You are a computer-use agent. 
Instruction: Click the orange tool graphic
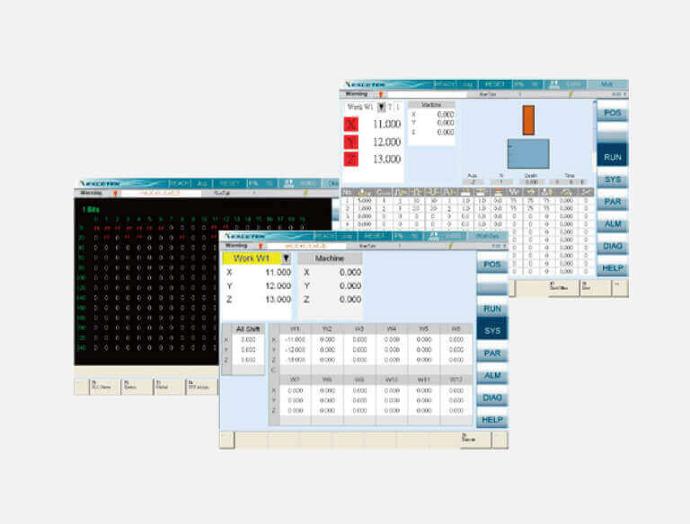[529, 120]
